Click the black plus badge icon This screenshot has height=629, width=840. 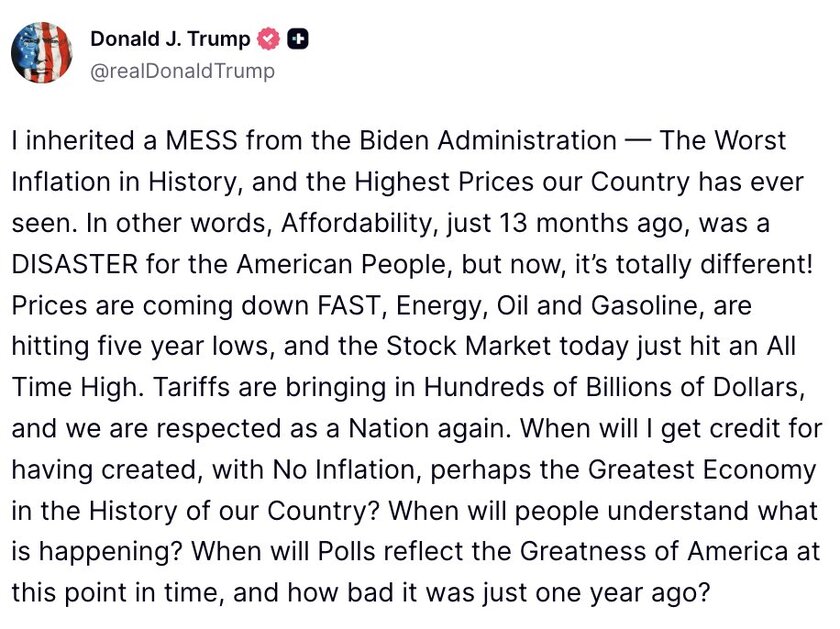coord(297,39)
